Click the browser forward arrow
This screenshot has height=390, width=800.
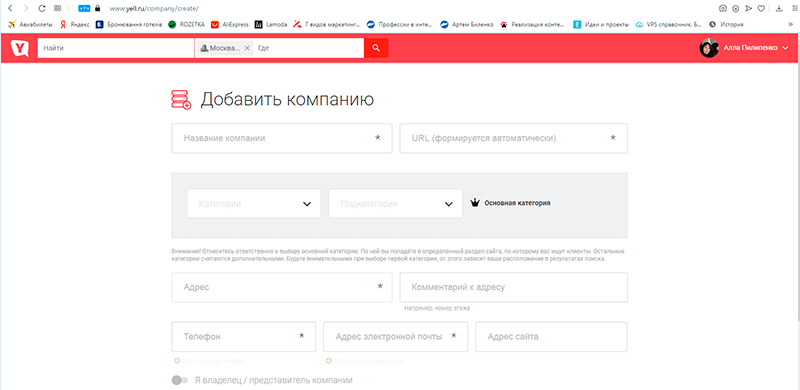[26, 8]
